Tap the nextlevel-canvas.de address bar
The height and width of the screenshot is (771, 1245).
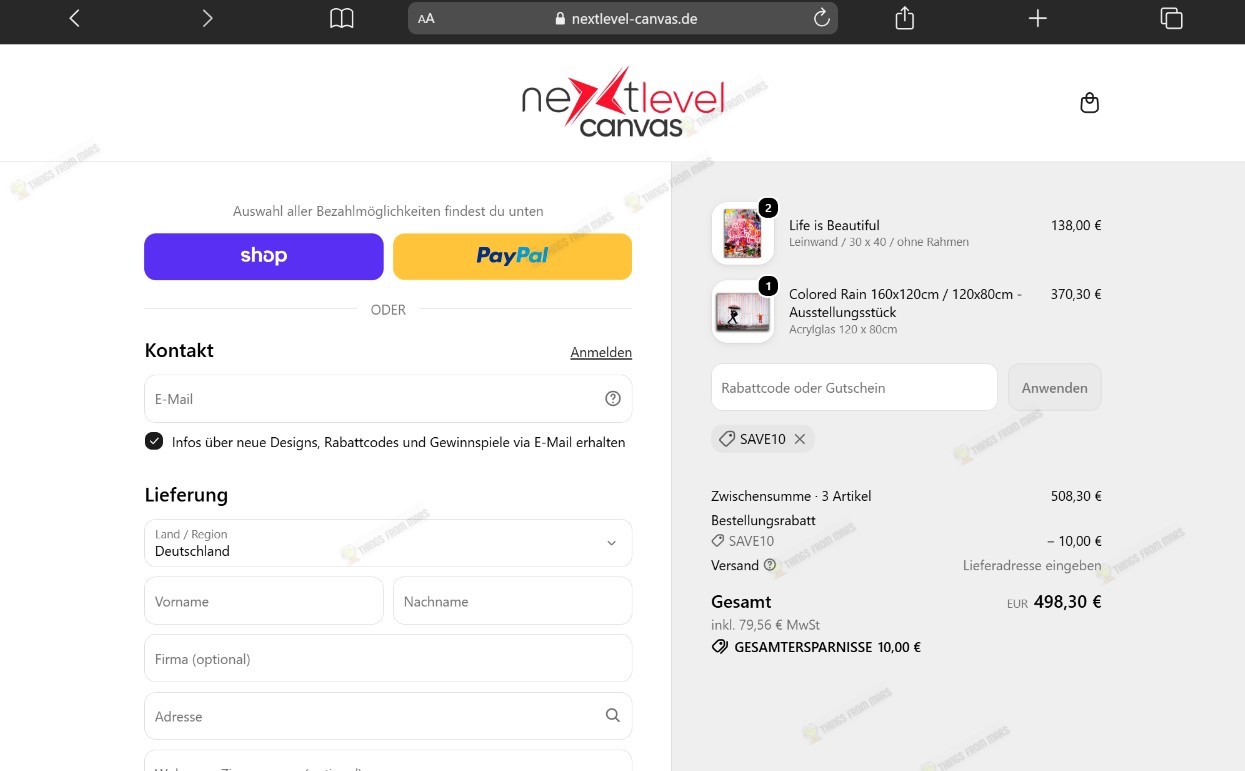click(623, 18)
